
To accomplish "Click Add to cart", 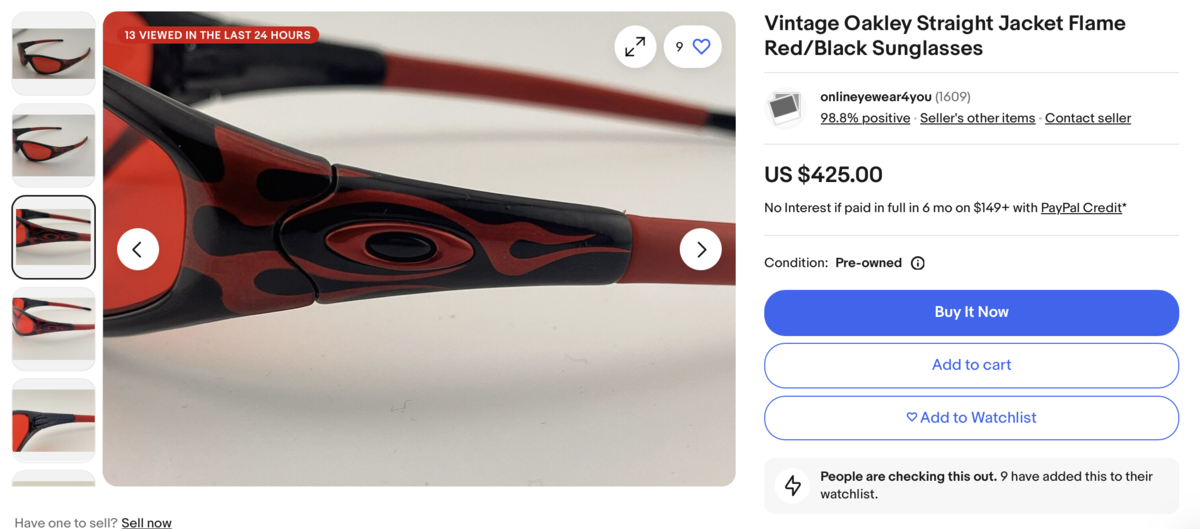I will coord(971,365).
